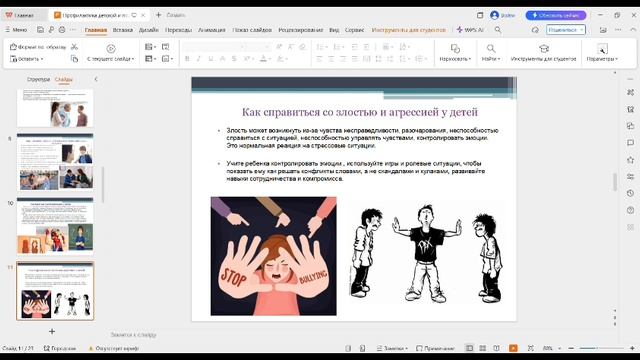Switch to Структура outline tab
This screenshot has width=640, height=360.
tap(38, 79)
